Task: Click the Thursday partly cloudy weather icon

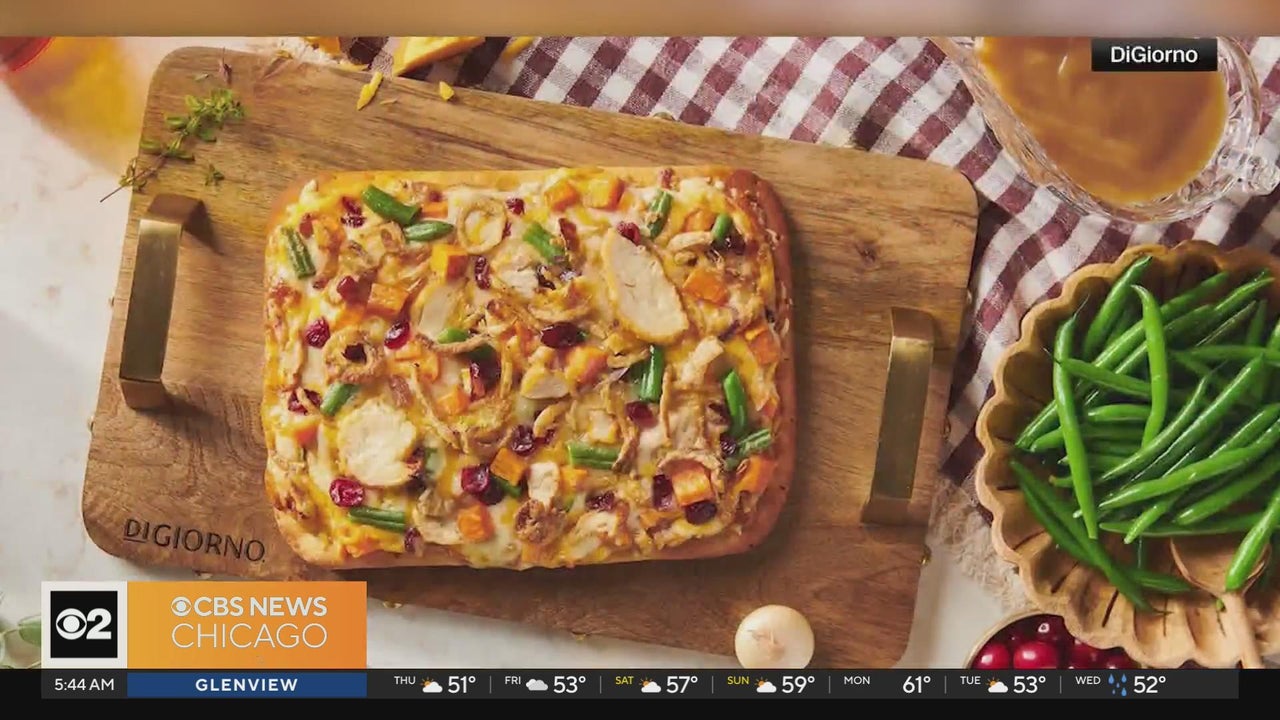Action: [x=432, y=685]
